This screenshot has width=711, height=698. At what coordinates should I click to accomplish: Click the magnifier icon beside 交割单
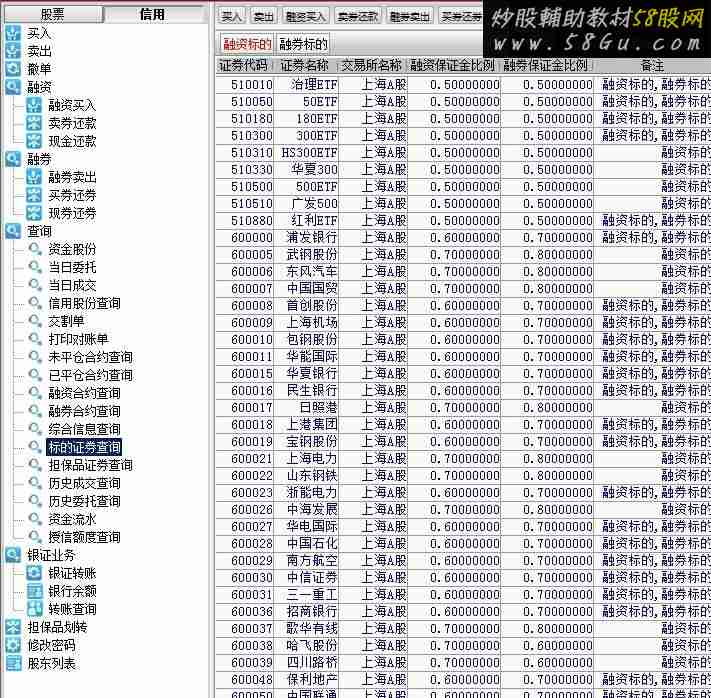35,321
